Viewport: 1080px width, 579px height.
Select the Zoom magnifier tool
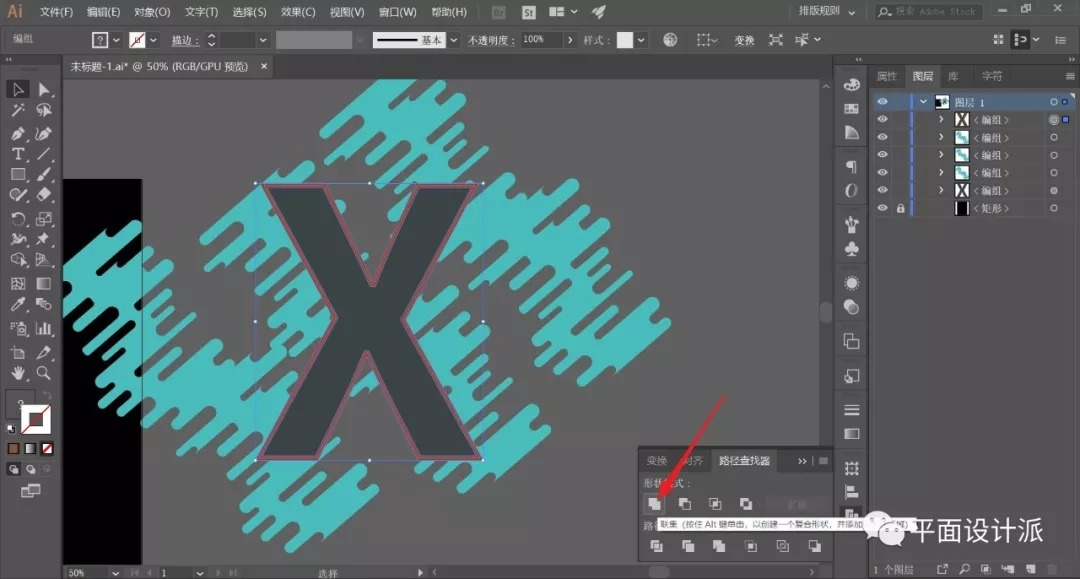tap(44, 373)
